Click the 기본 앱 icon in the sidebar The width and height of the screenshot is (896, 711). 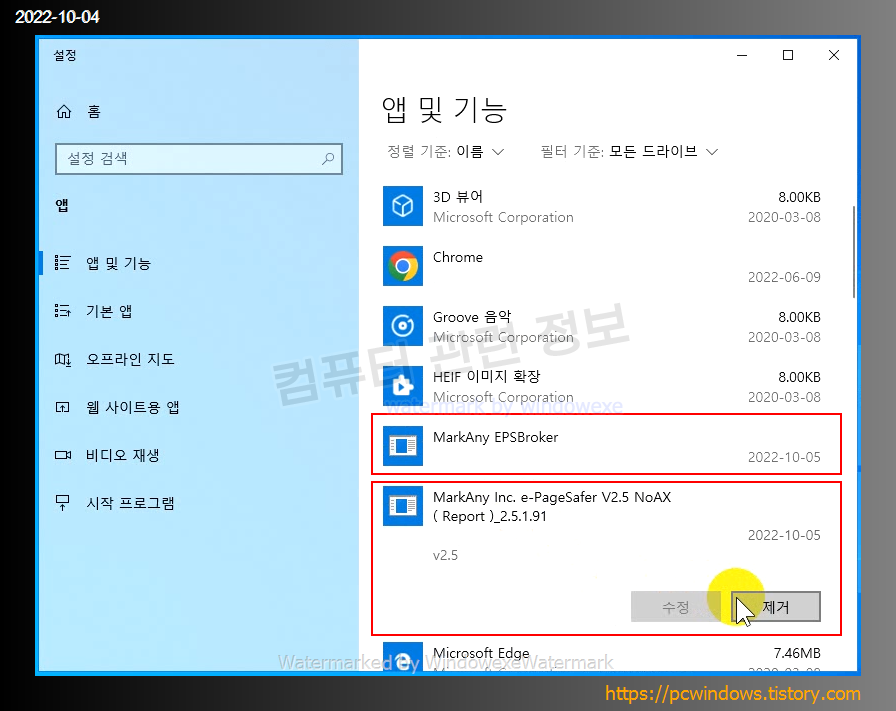(62, 311)
